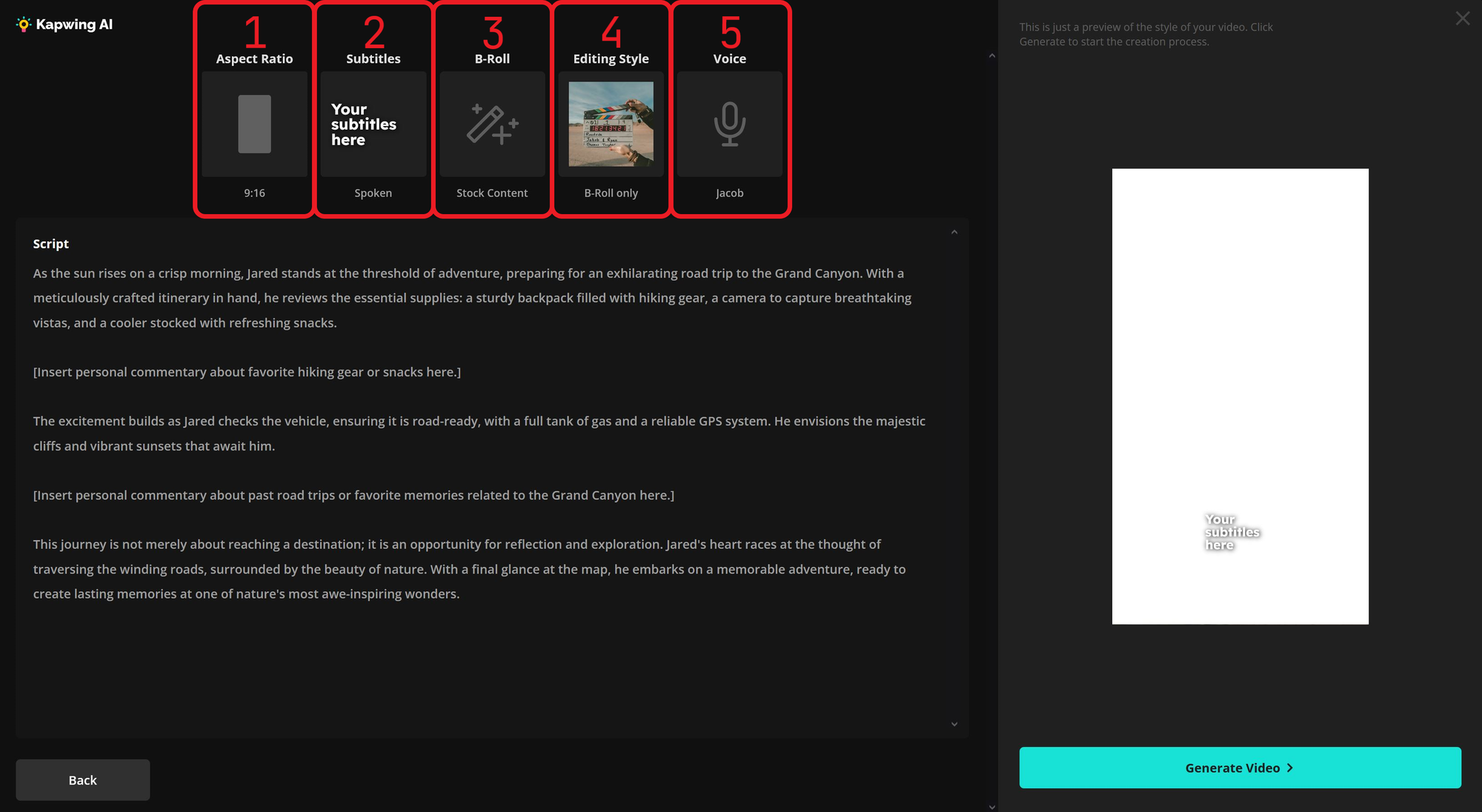Open the Subtitles option label
The width and height of the screenshot is (1482, 812).
coord(373,59)
